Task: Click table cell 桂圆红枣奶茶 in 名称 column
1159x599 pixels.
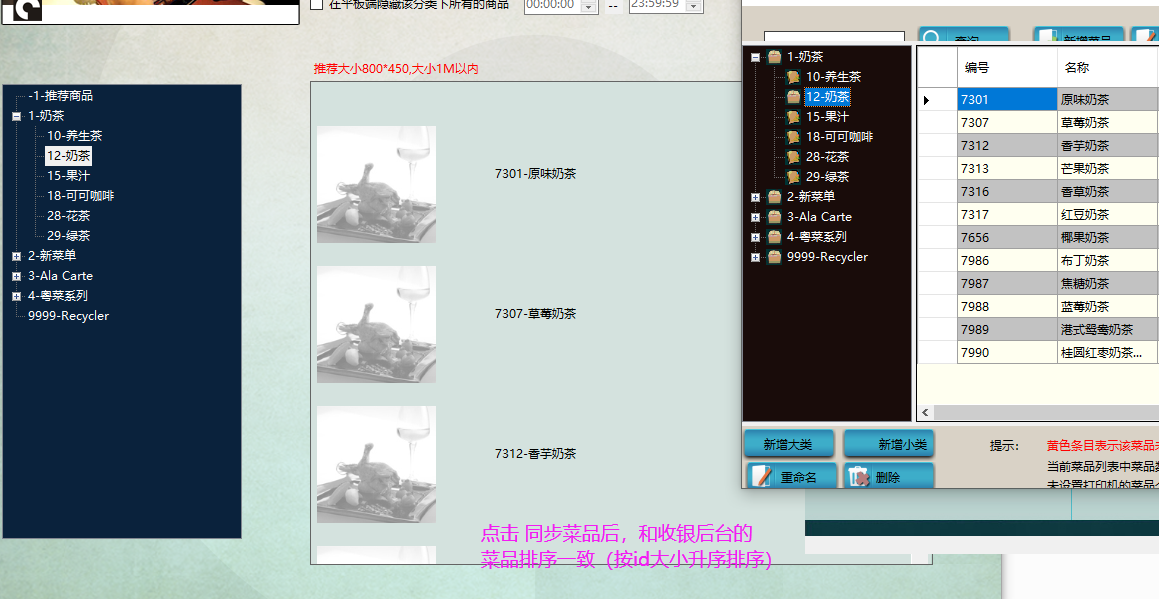Action: (1107, 352)
